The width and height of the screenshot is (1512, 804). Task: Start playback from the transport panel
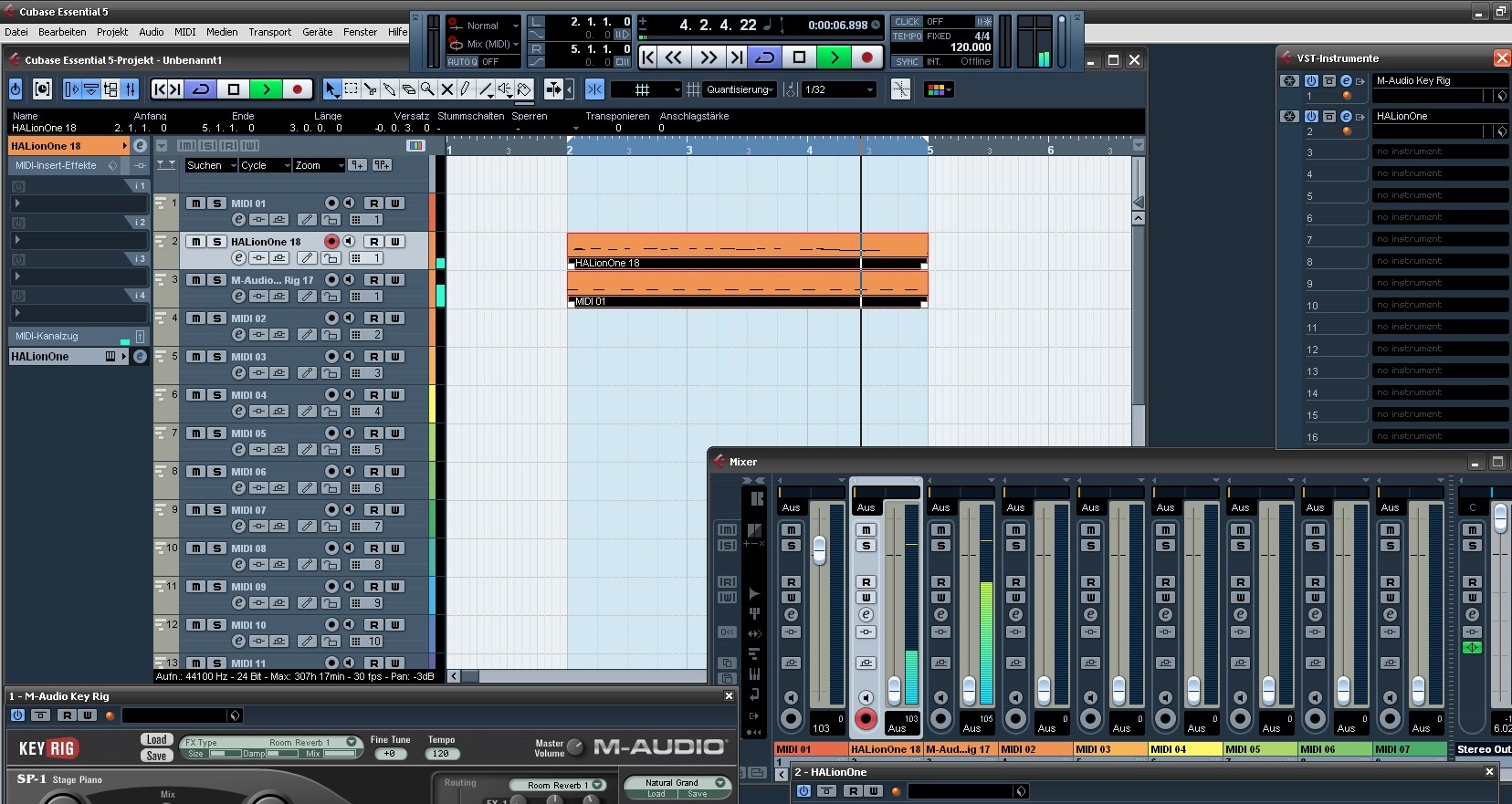tap(834, 57)
